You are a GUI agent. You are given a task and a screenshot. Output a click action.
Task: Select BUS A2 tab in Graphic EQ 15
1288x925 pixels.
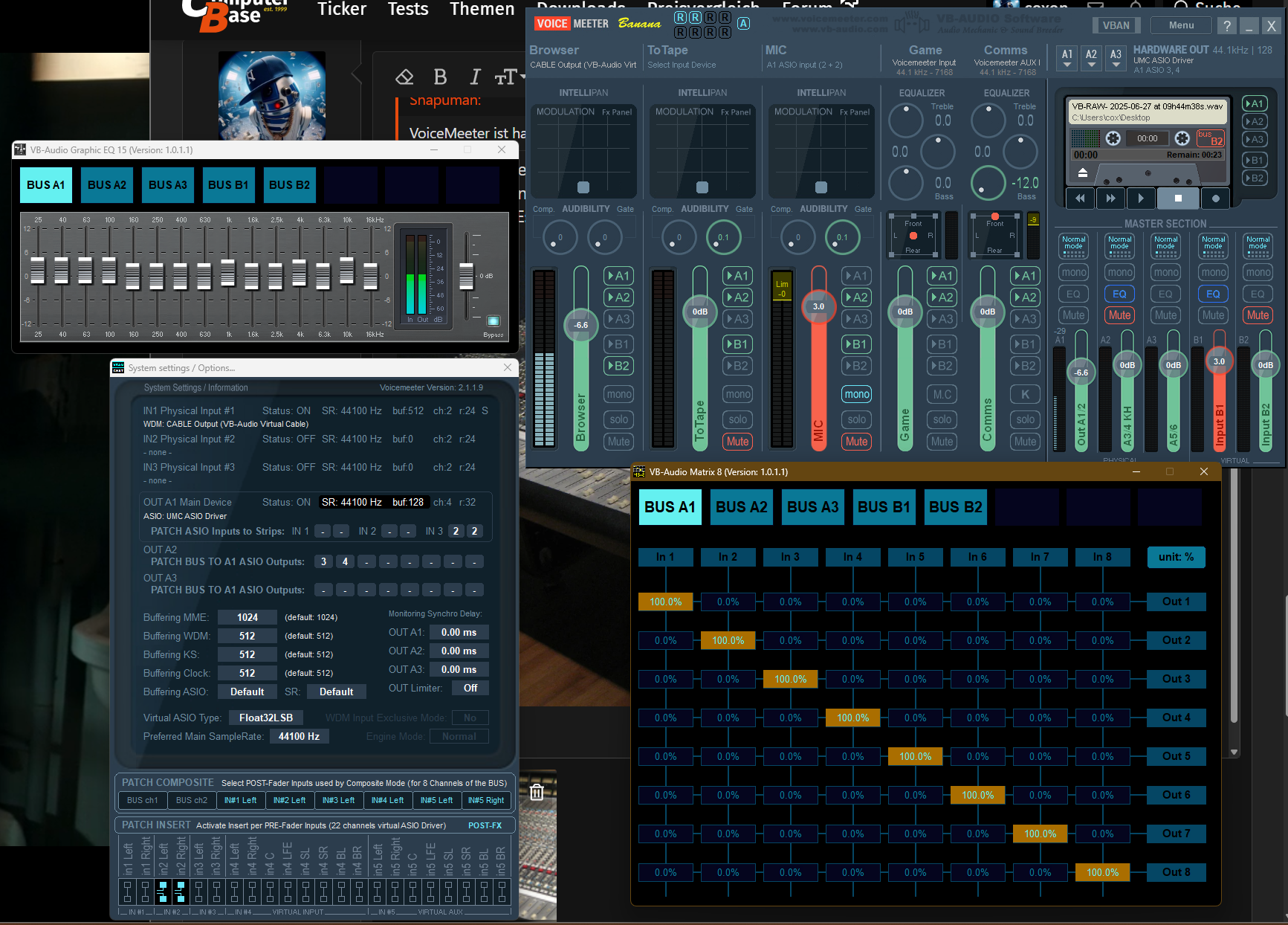(x=107, y=185)
